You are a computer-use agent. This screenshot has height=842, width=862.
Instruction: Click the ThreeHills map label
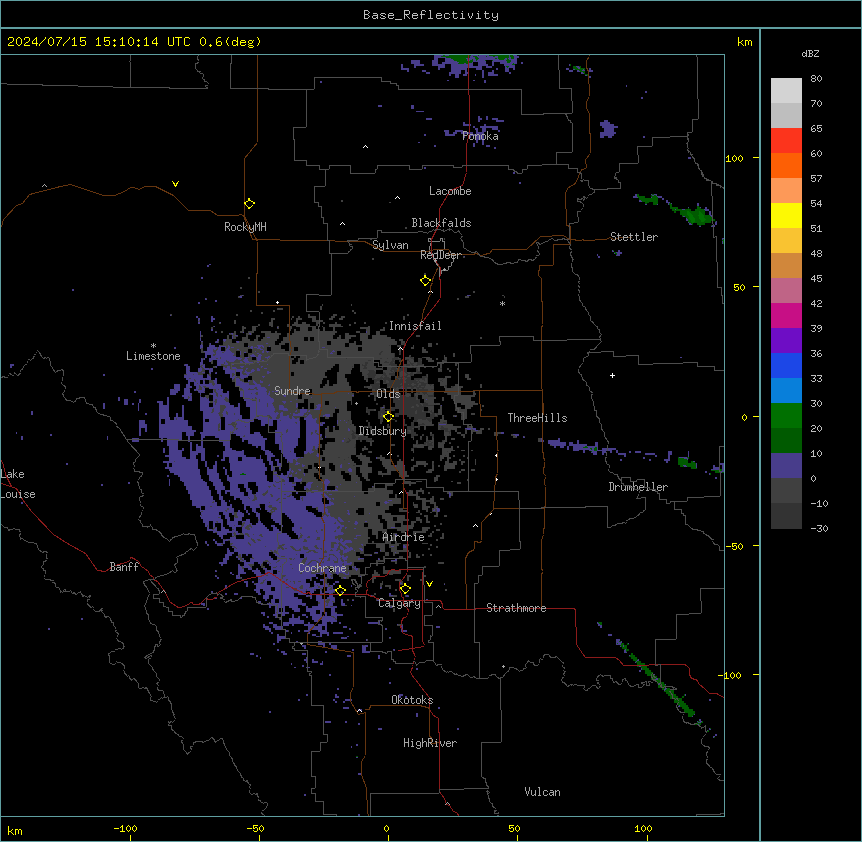[x=537, y=418]
